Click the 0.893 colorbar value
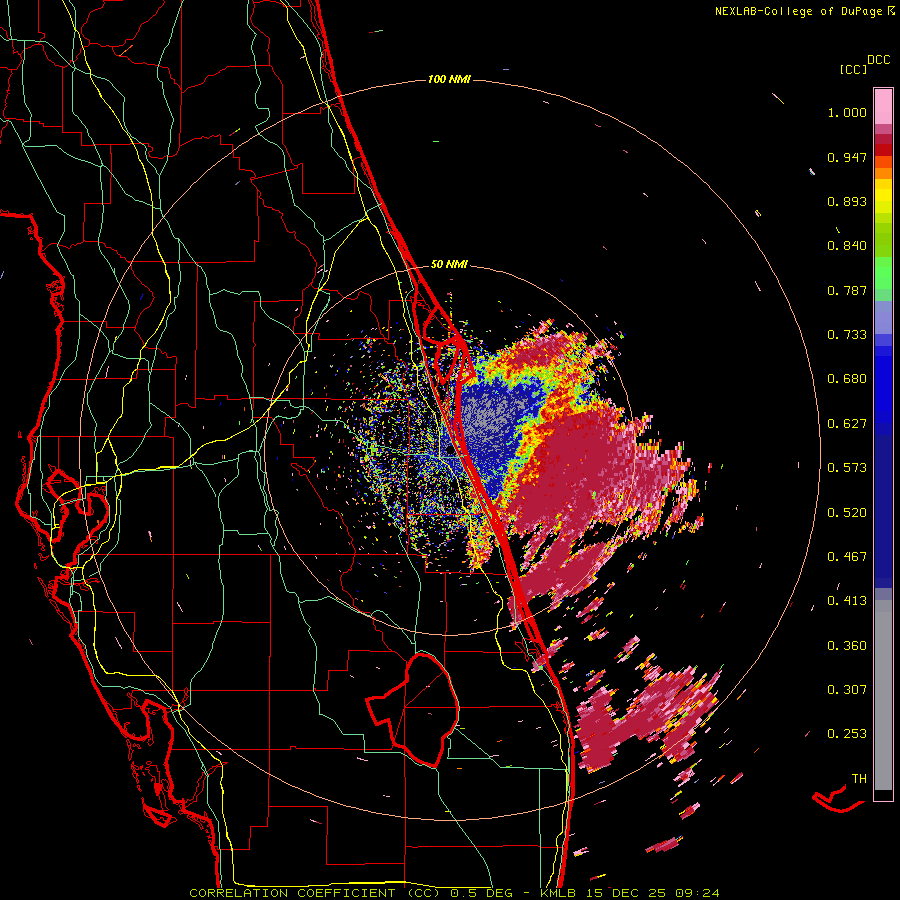The width and height of the screenshot is (900, 900). click(x=847, y=201)
